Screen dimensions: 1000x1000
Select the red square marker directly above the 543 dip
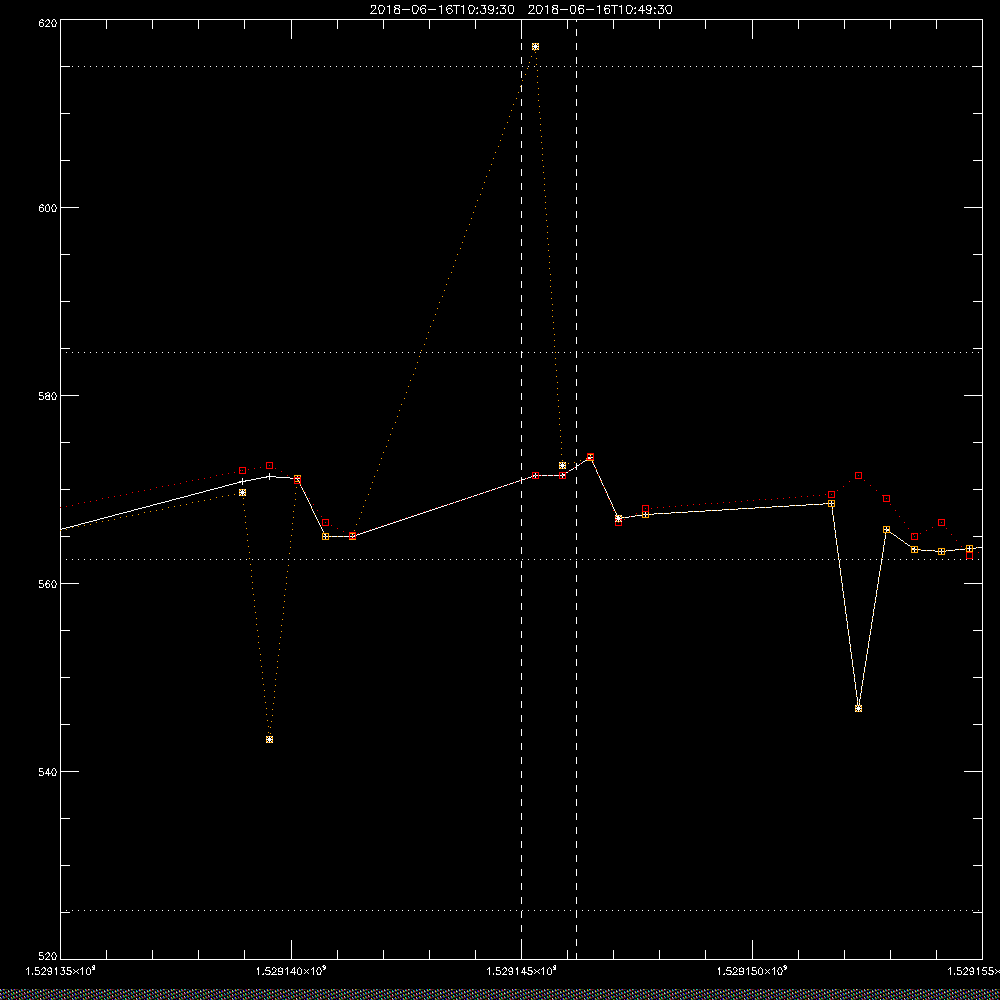click(x=270, y=466)
